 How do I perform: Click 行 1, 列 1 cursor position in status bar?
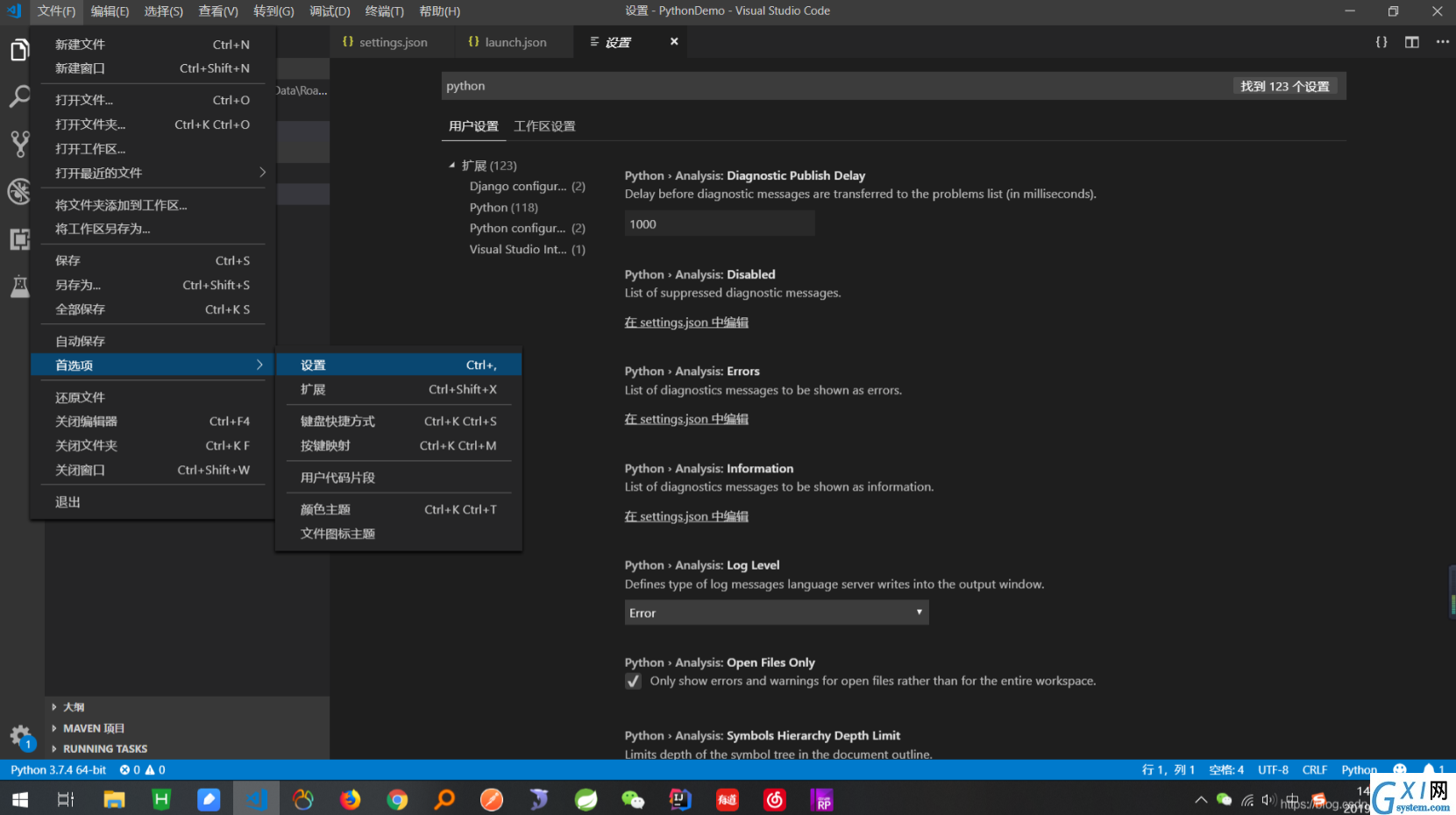pos(1168,769)
